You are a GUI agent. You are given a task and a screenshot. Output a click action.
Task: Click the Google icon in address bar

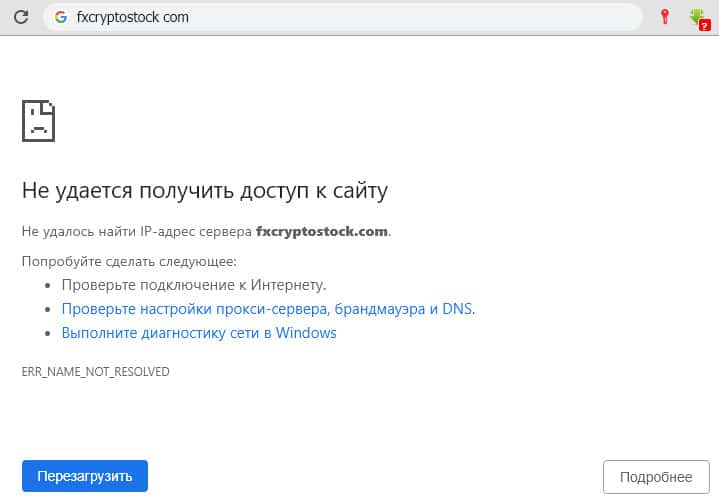(x=61, y=17)
